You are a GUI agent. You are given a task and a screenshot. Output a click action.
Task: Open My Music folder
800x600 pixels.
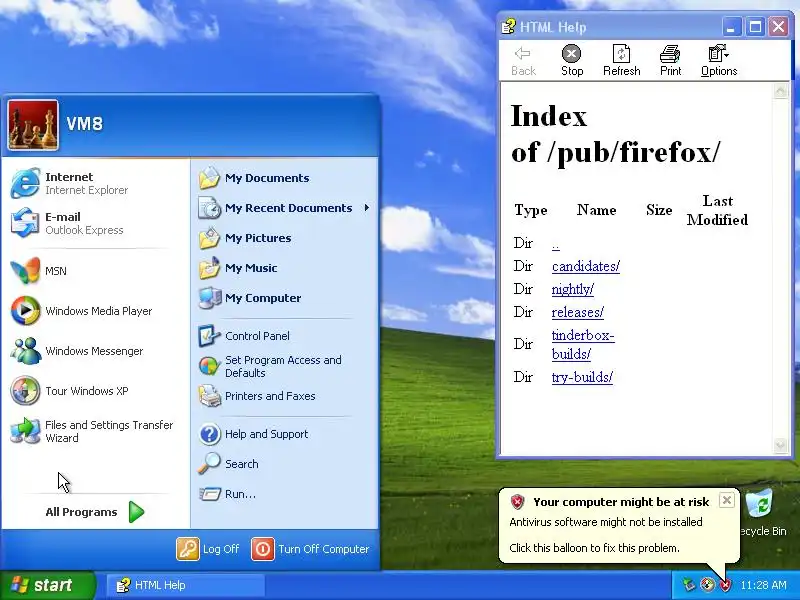[x=285, y=268]
